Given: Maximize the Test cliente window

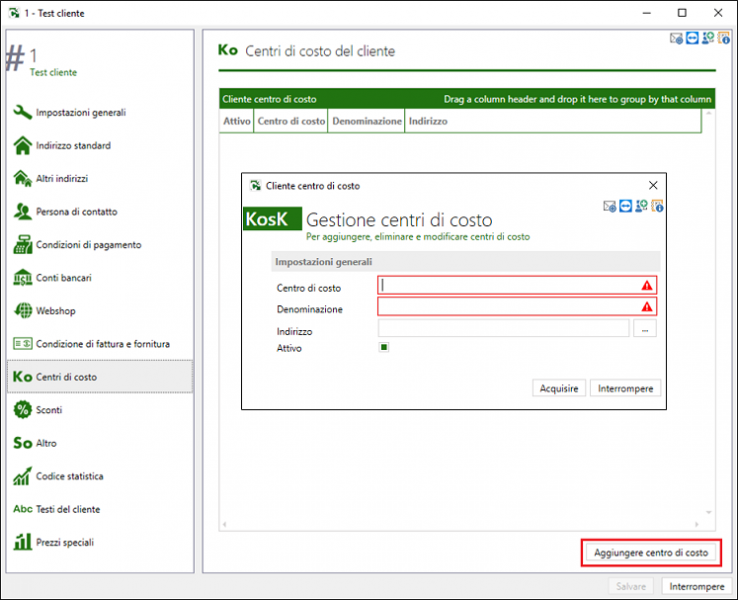Looking at the screenshot, I should (682, 13).
